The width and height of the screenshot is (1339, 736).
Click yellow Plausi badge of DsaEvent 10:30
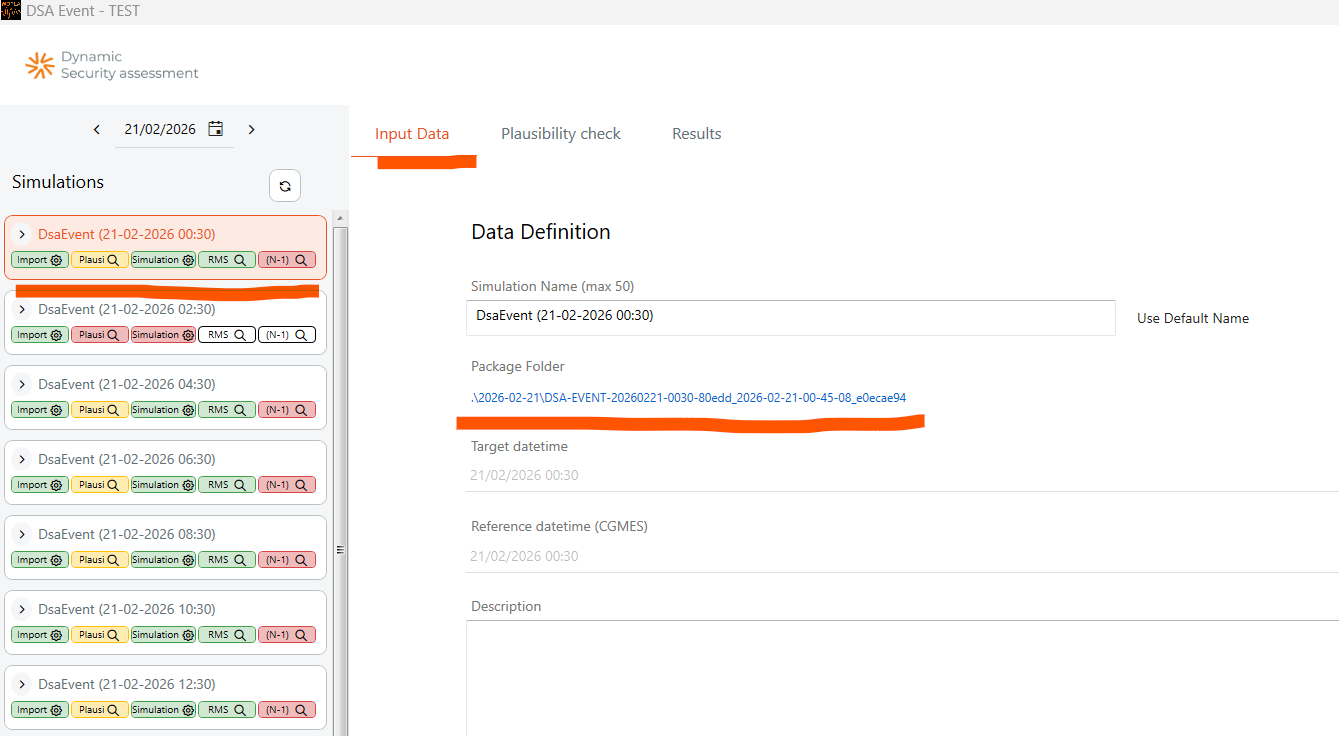tap(100, 635)
